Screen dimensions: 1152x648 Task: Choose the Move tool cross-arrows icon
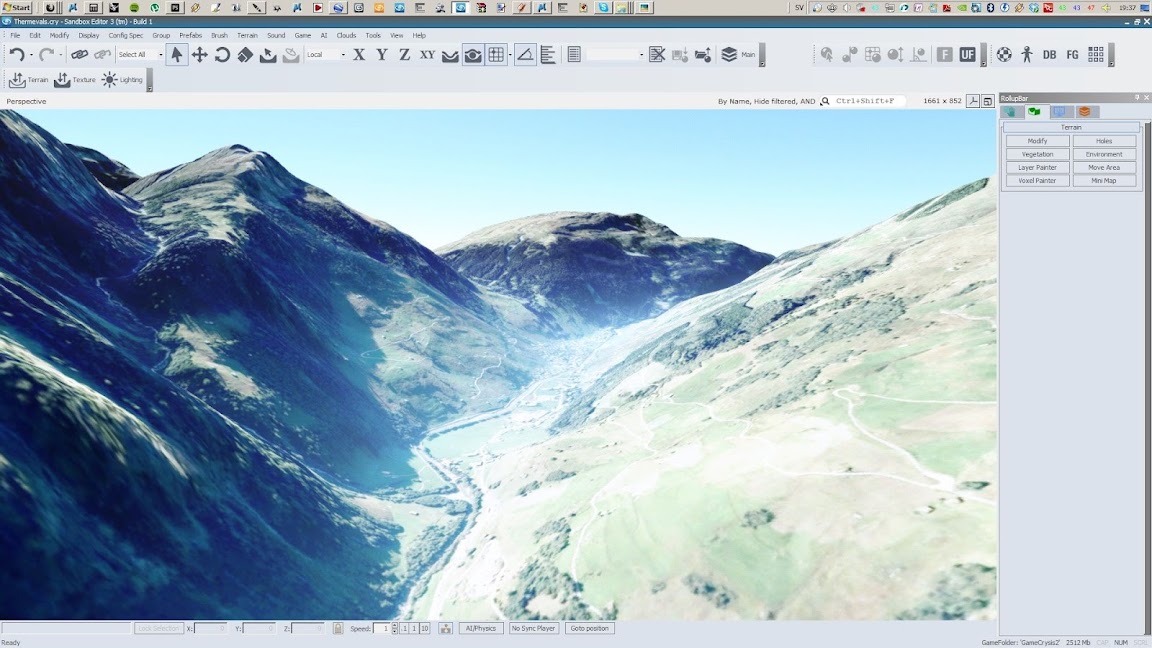[199, 54]
